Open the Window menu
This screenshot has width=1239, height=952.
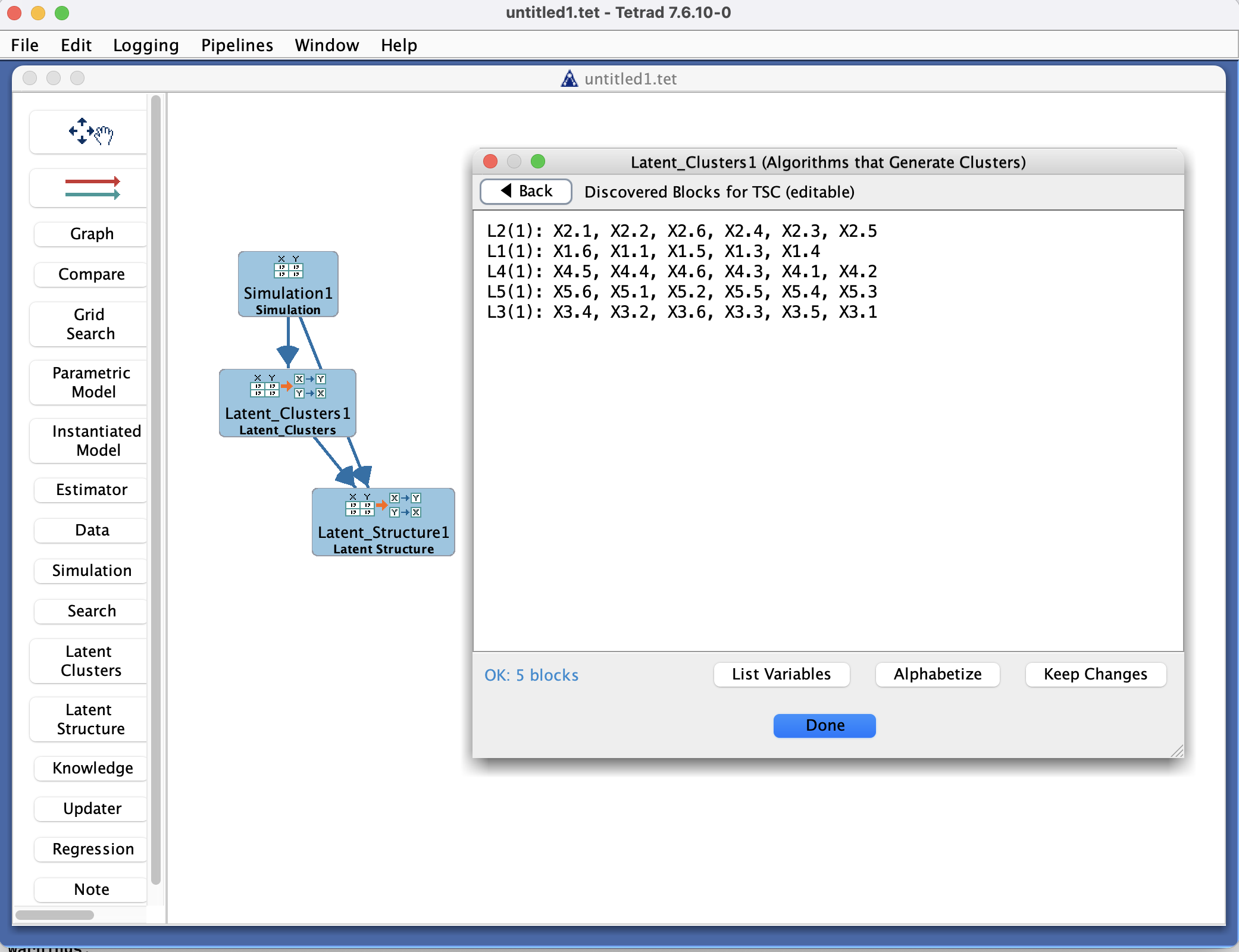pos(327,45)
